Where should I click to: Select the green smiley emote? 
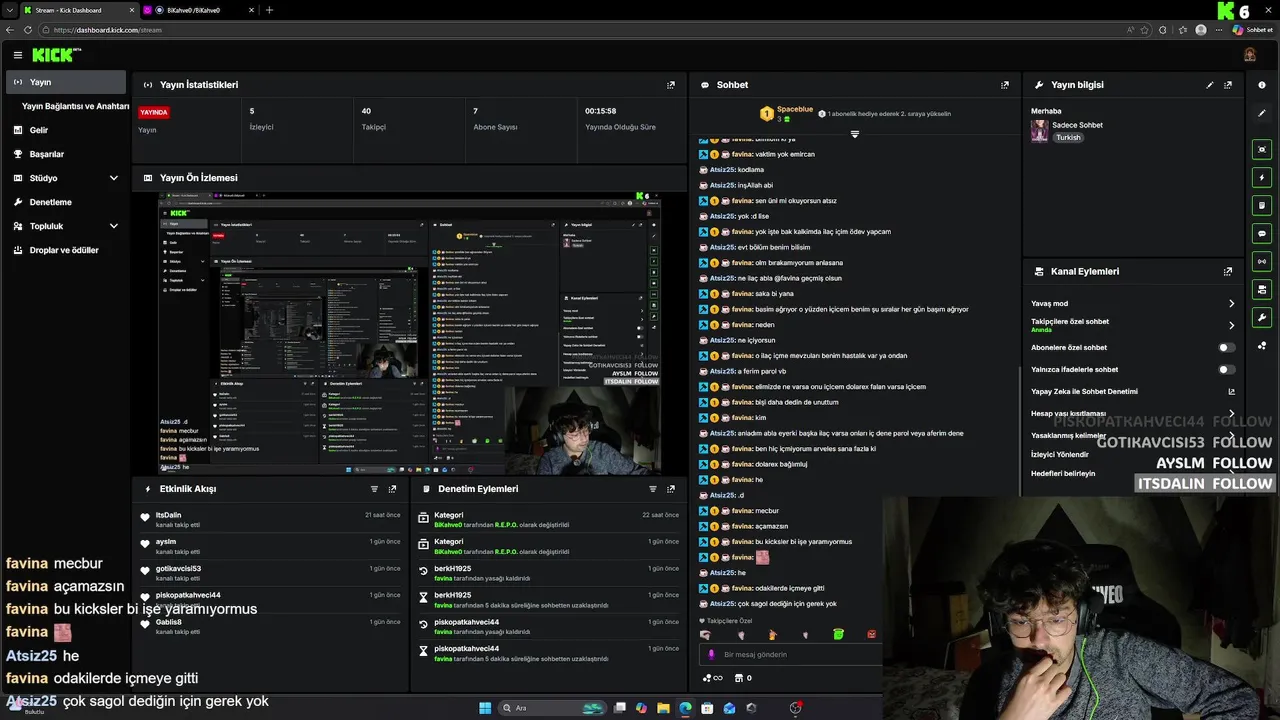(838, 634)
